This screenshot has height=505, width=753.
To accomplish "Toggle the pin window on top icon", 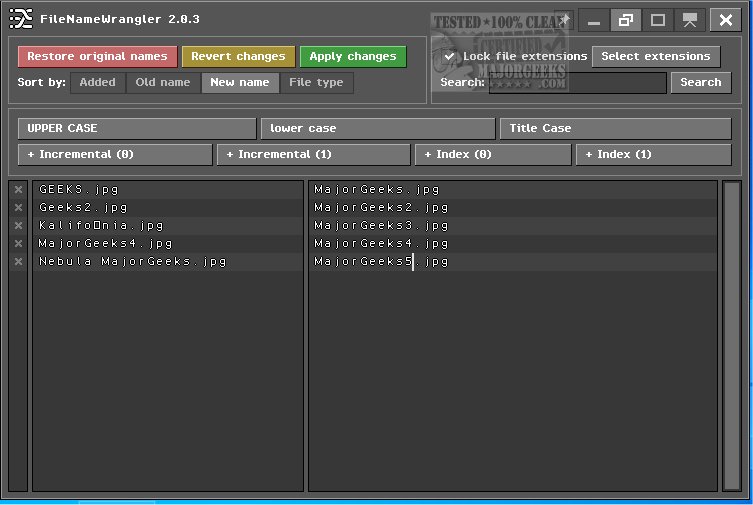I will (564, 20).
